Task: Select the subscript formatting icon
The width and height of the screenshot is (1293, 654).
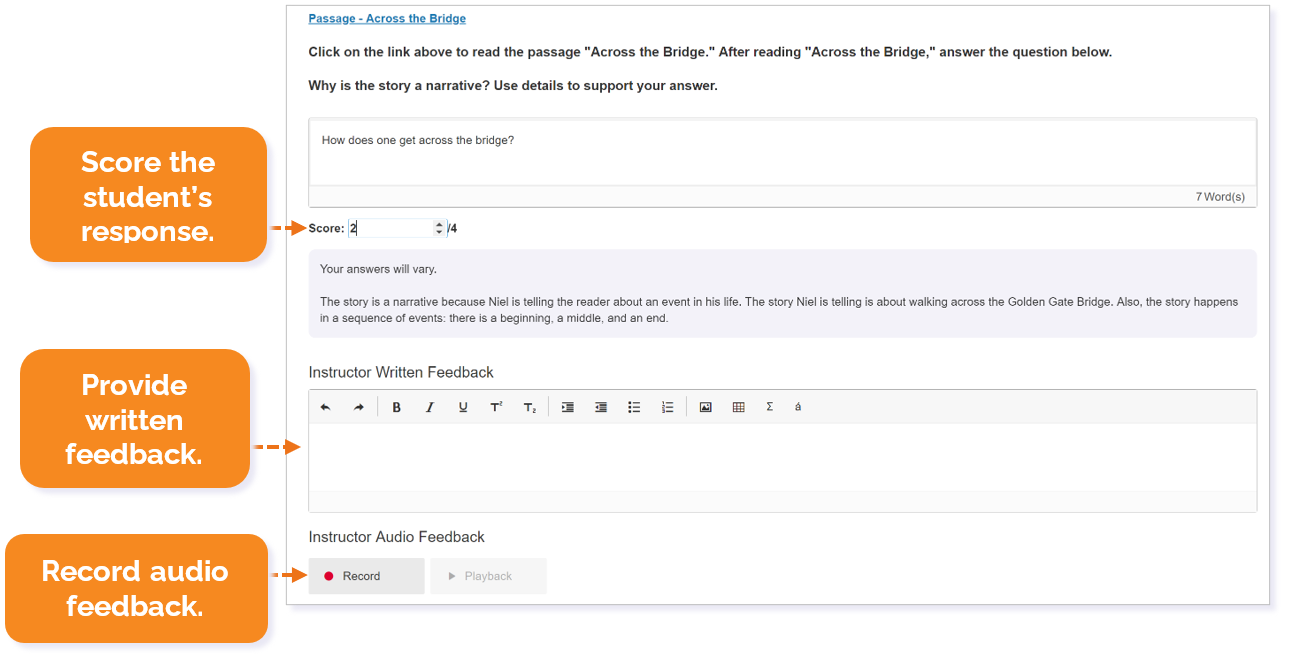Action: click(x=529, y=407)
